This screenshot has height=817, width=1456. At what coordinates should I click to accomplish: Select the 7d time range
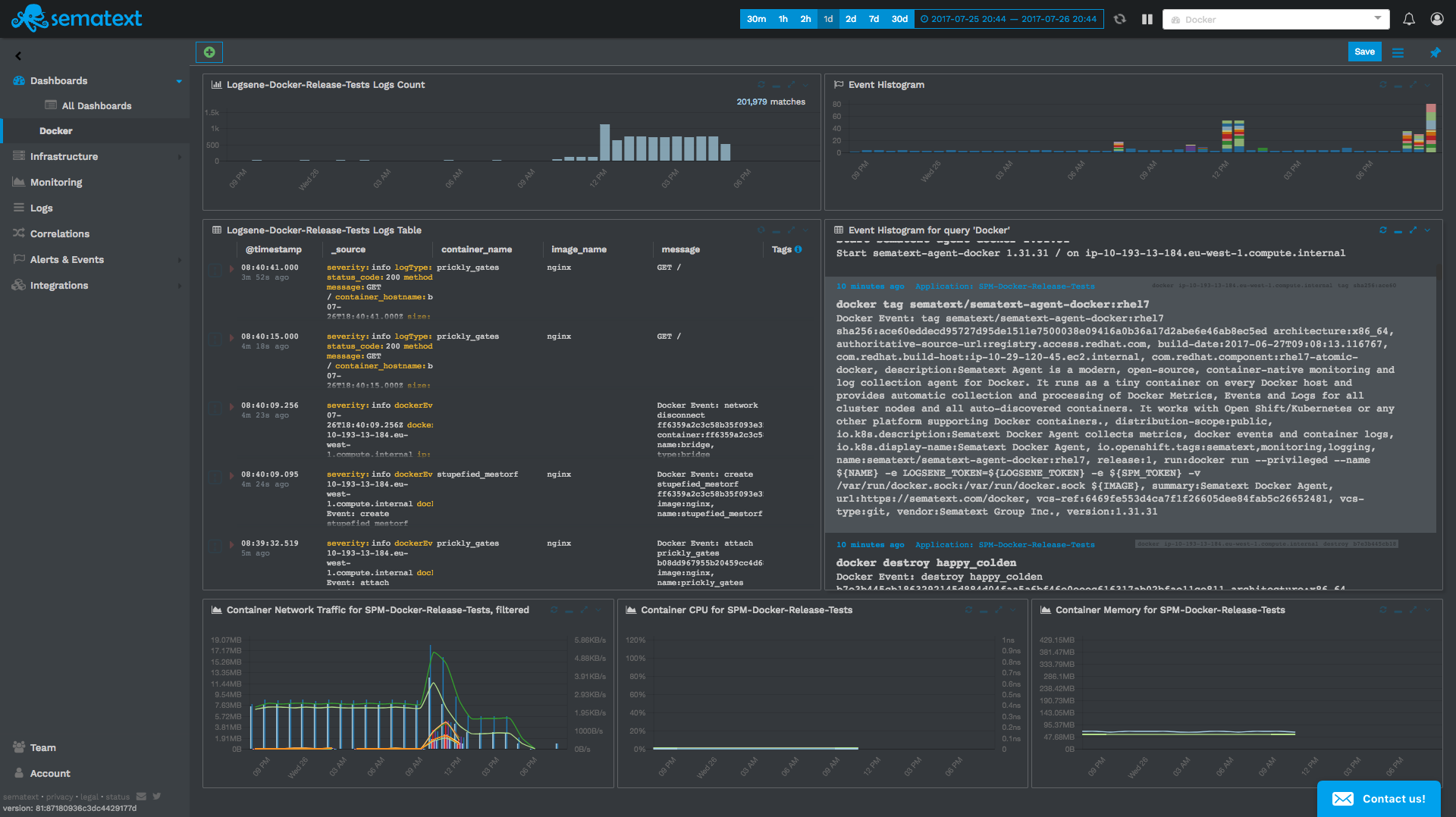coord(874,19)
